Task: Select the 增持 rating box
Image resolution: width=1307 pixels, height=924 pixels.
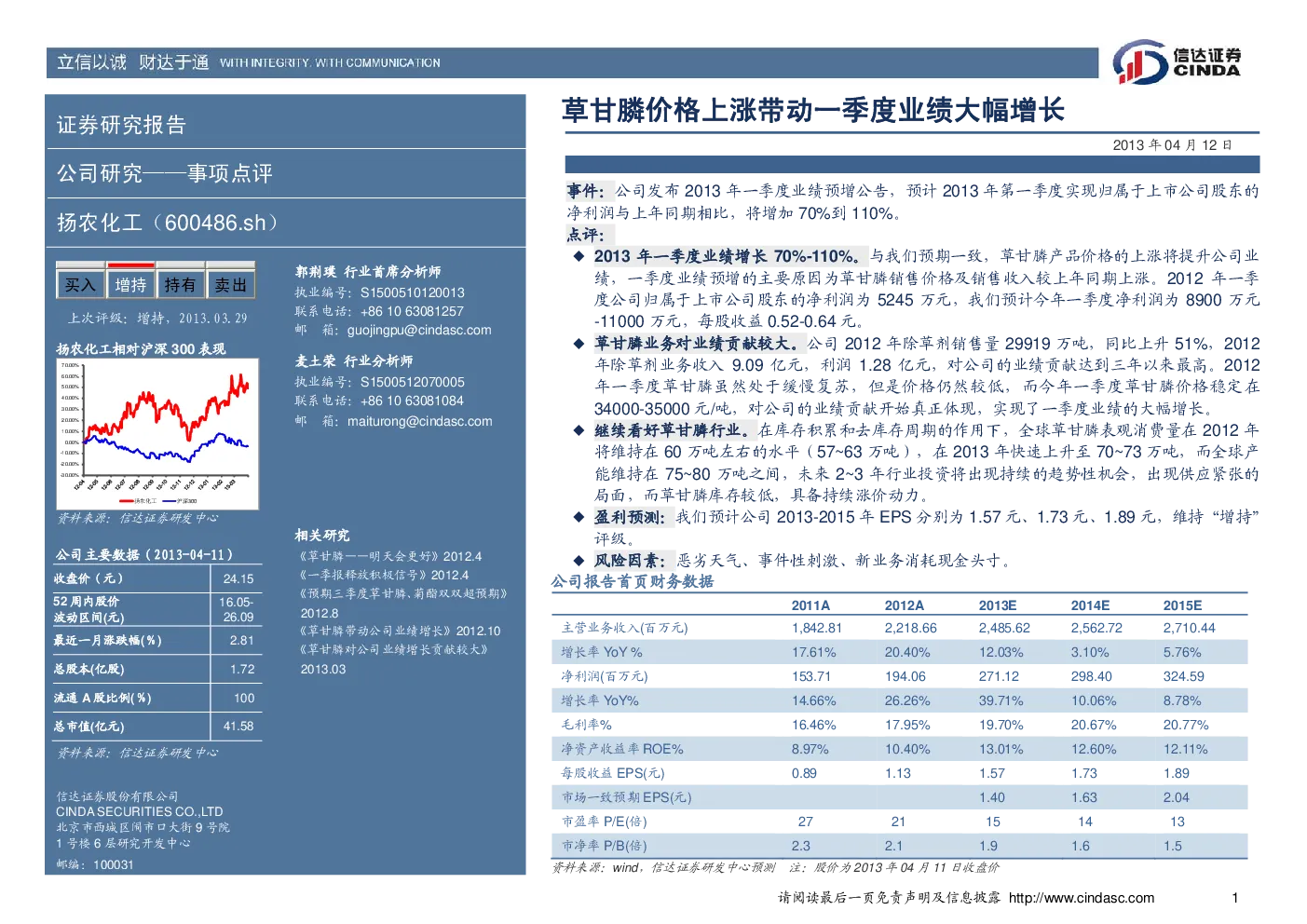Action: point(130,285)
